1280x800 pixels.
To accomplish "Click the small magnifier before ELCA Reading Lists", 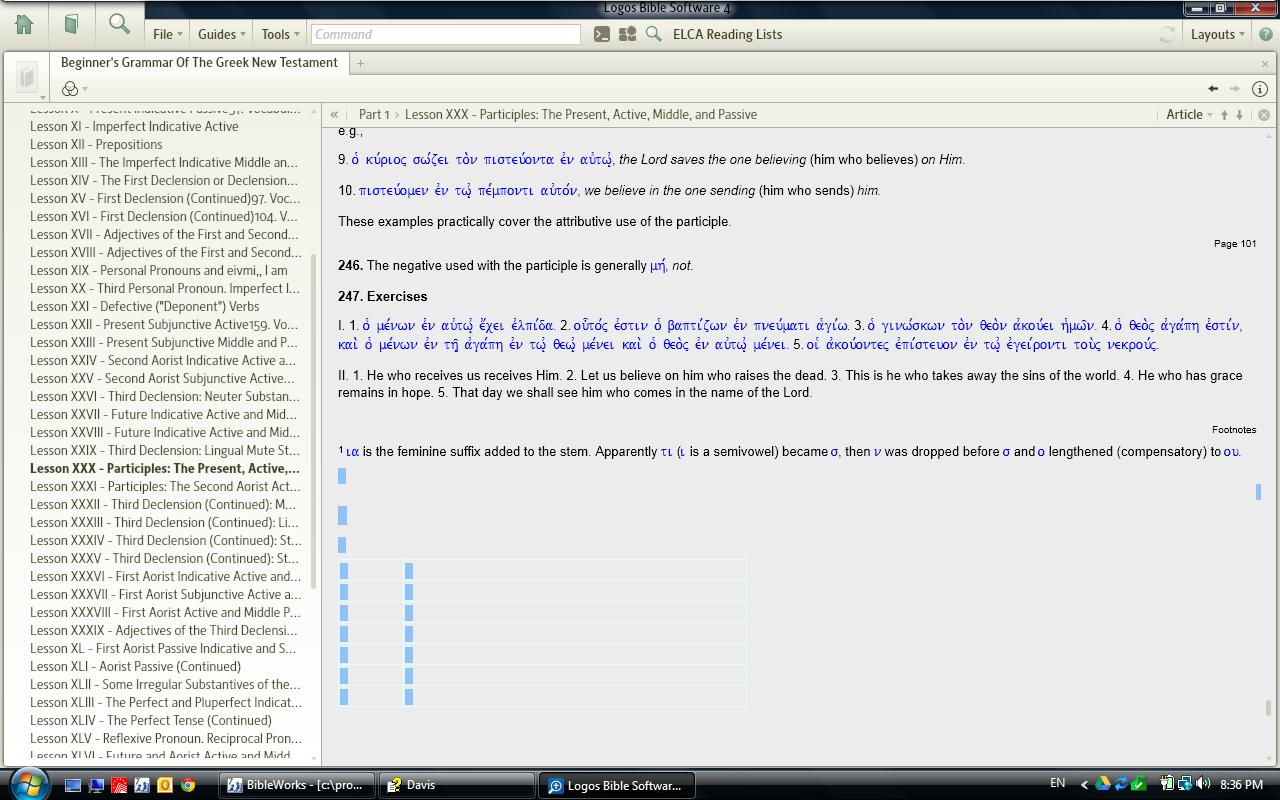I will pyautogui.click(x=653, y=34).
